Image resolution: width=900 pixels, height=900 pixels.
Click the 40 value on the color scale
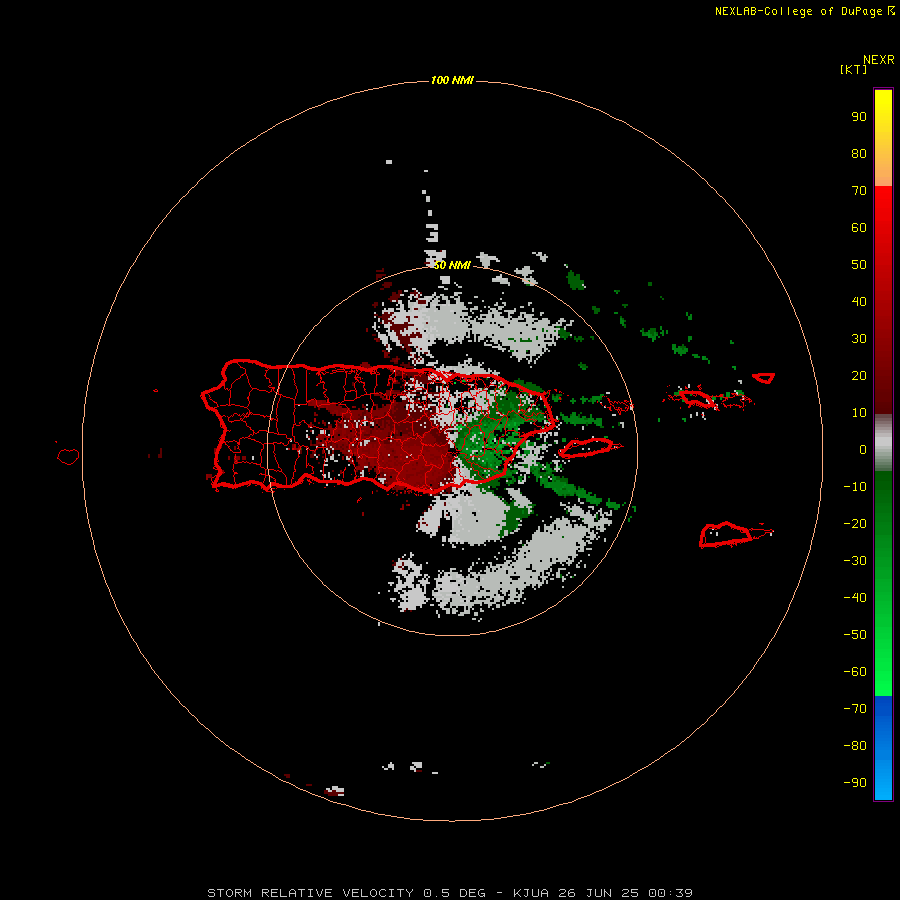point(859,301)
